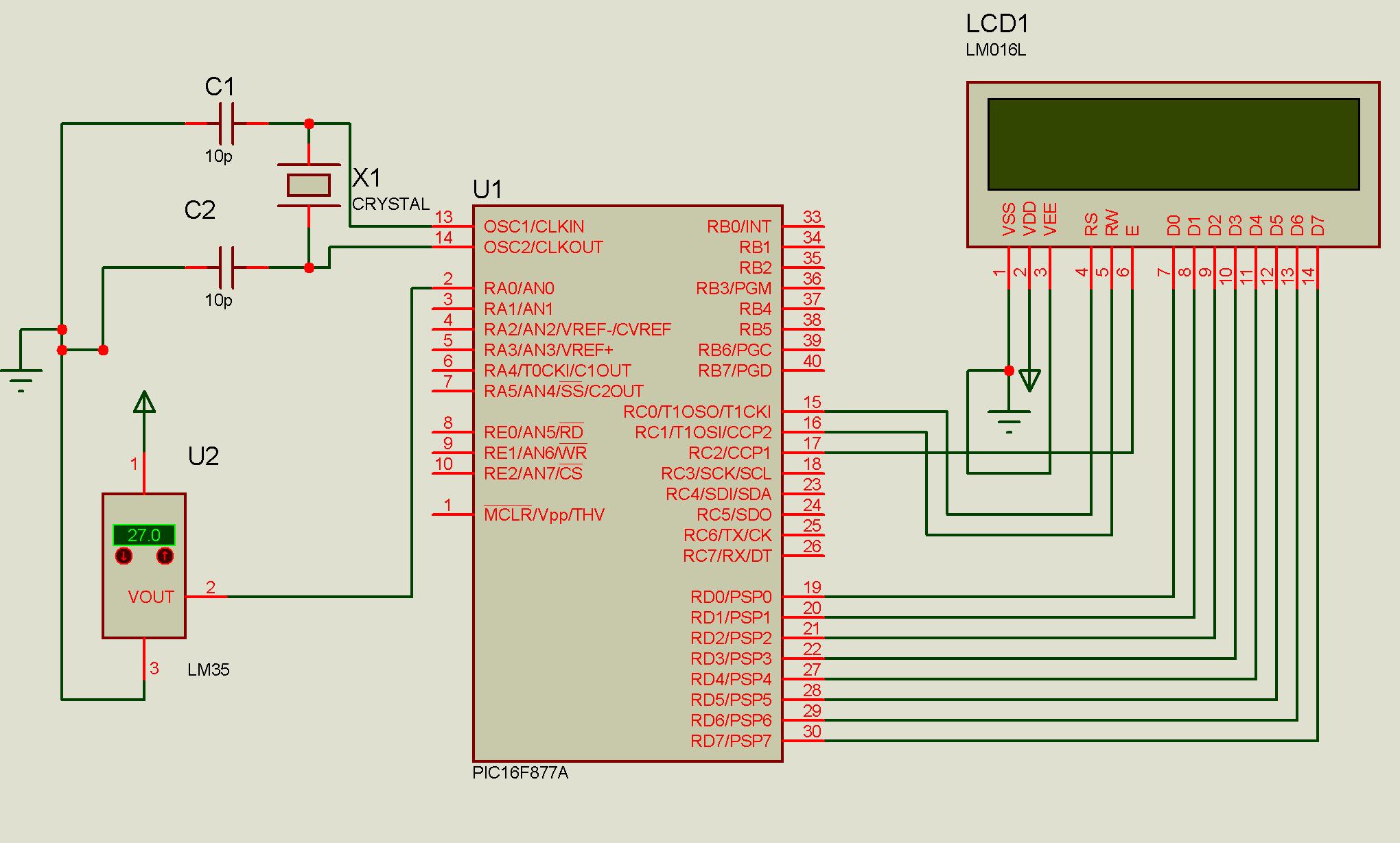Click the green temperature readout showing 27.0
Image resolution: width=1400 pixels, height=843 pixels.
(x=143, y=535)
